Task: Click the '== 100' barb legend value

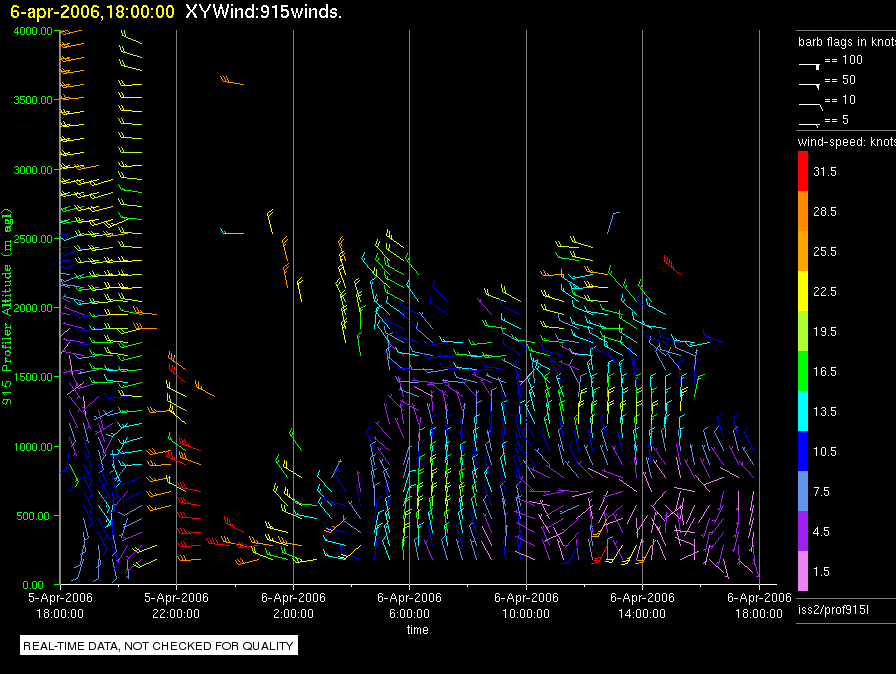Action: pyautogui.click(x=843, y=59)
